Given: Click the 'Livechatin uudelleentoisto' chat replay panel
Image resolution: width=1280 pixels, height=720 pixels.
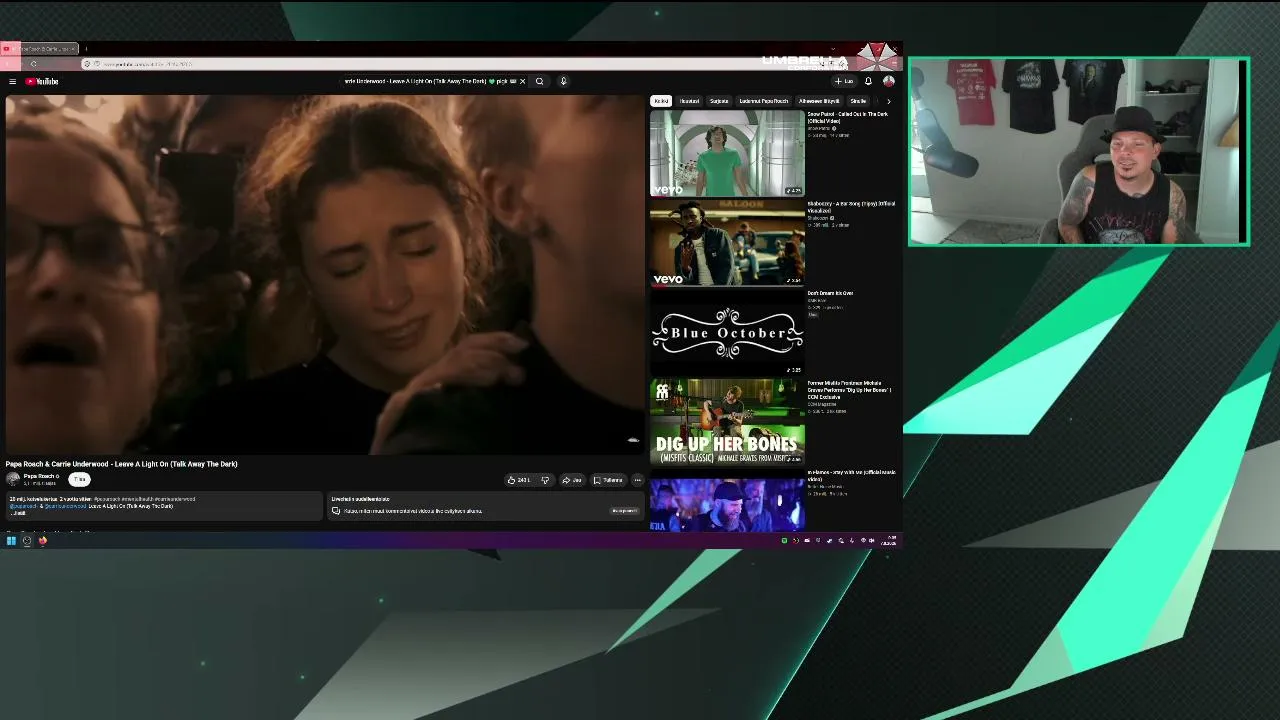Looking at the screenshot, I should (x=485, y=506).
